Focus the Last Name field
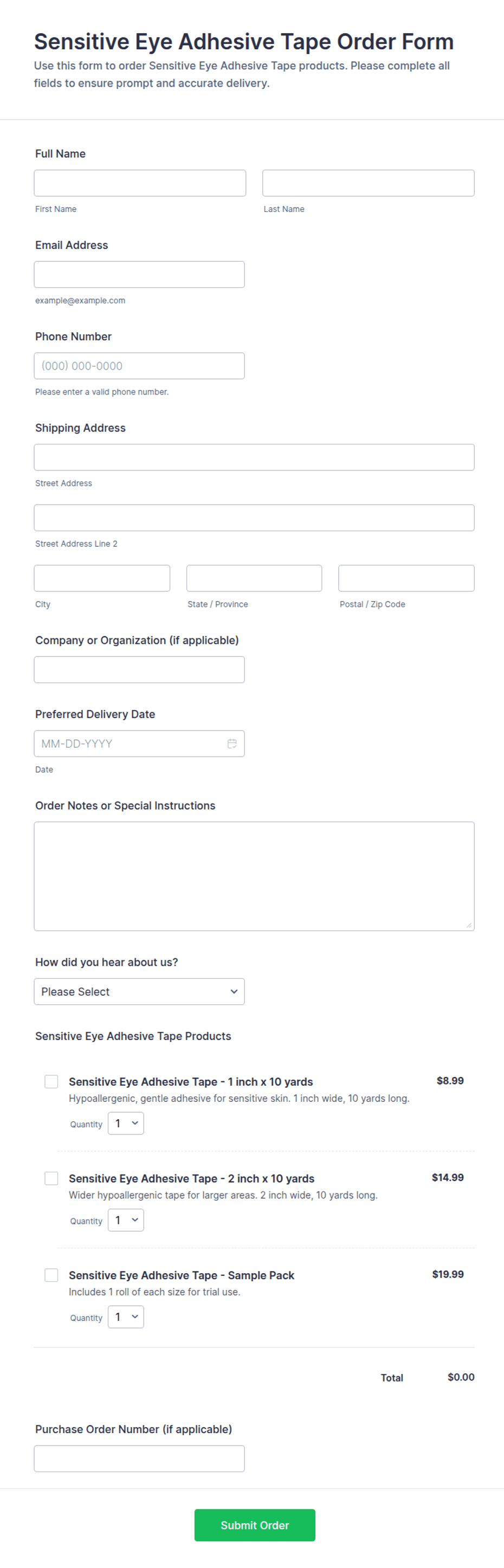The image size is (504, 1568). pos(369,183)
